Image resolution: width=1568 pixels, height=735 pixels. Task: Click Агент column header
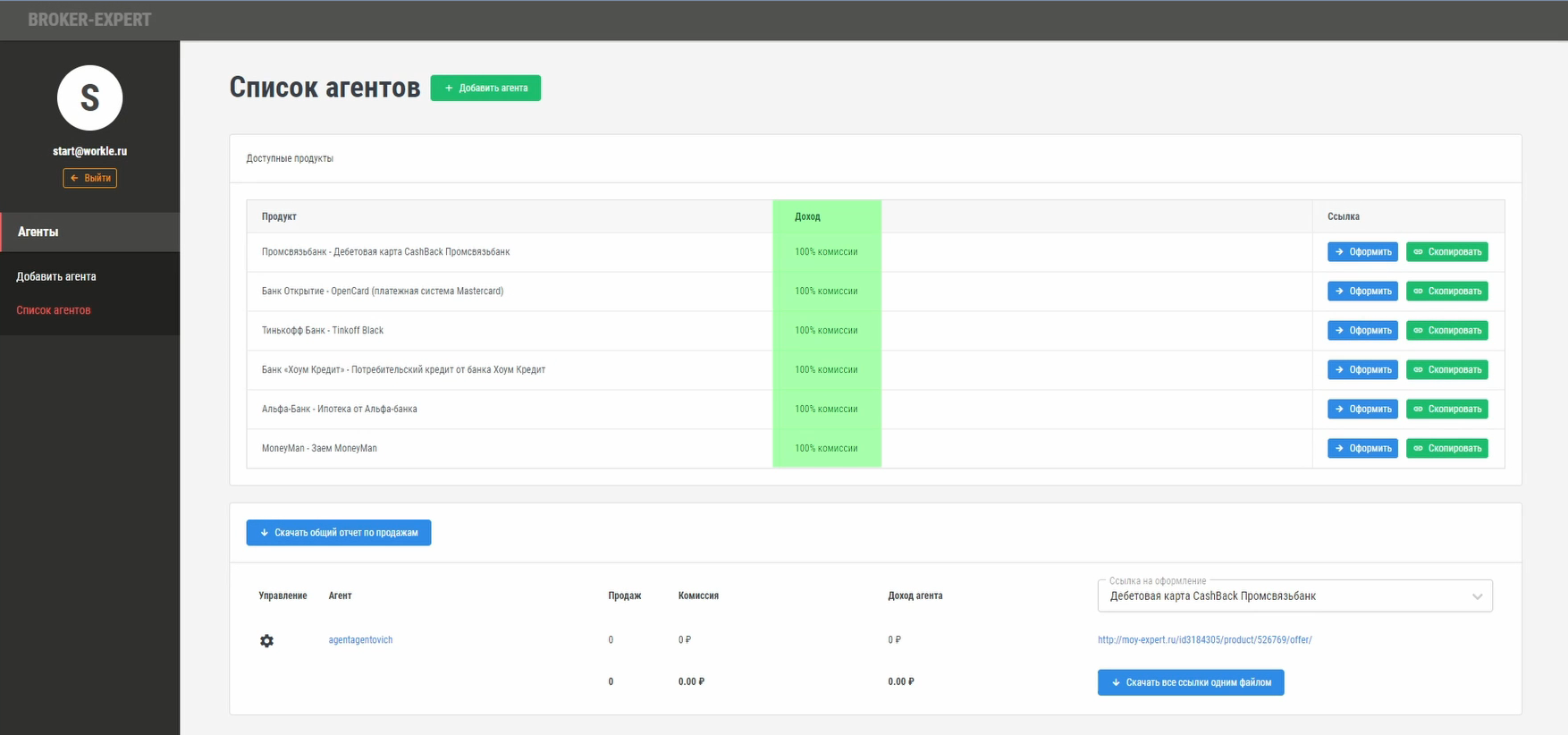[340, 596]
